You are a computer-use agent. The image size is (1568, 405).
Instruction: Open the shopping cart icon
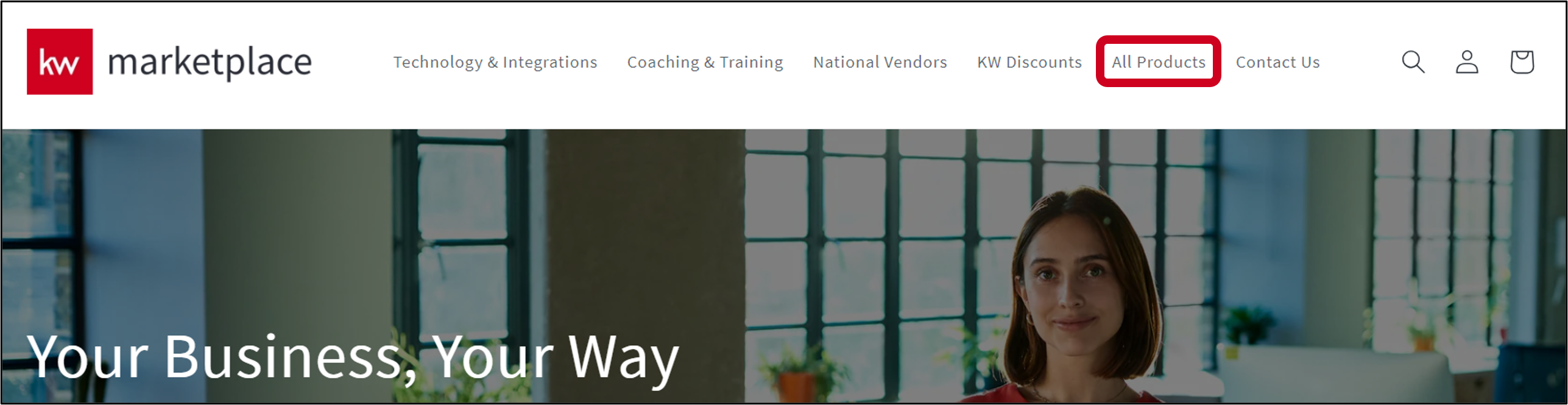click(x=1522, y=62)
